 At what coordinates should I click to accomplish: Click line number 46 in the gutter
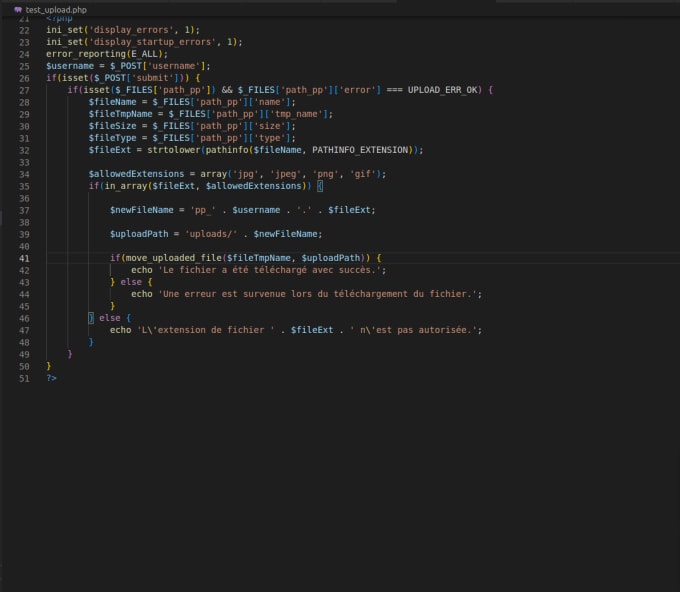(x=24, y=318)
